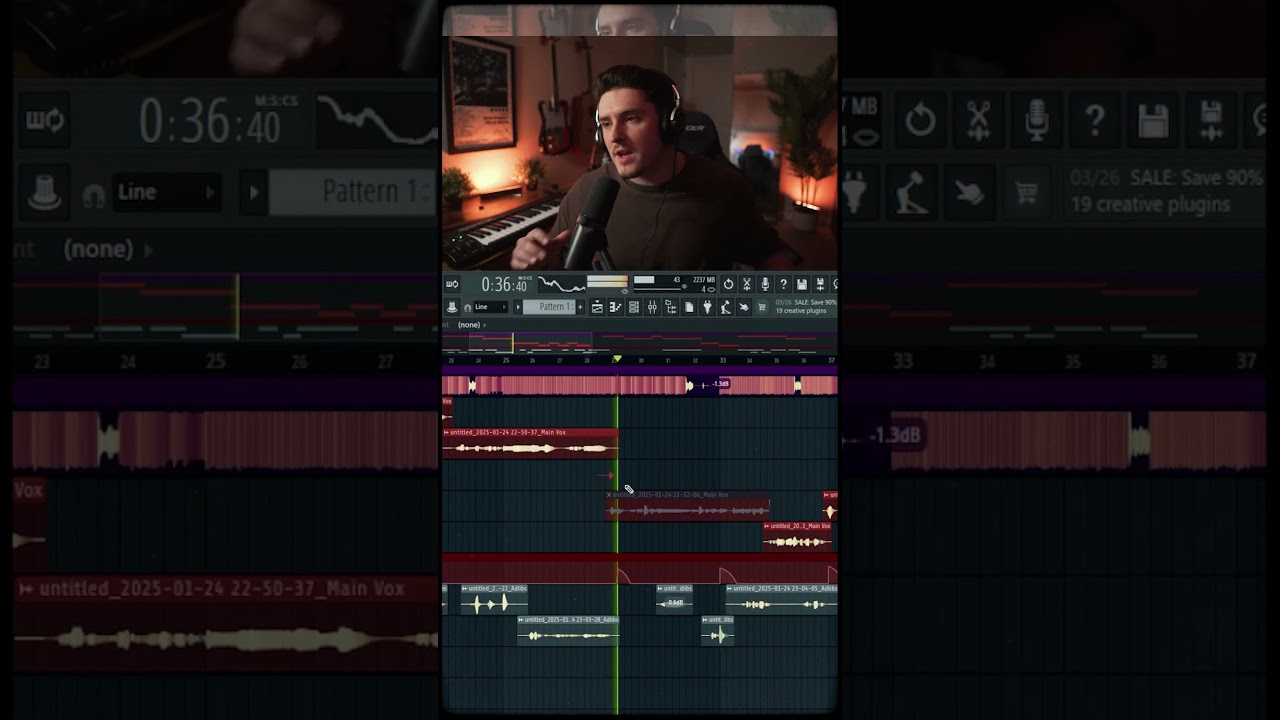Select the Pattern 1 selector in center toolbar
The width and height of the screenshot is (1280, 720).
click(x=549, y=307)
